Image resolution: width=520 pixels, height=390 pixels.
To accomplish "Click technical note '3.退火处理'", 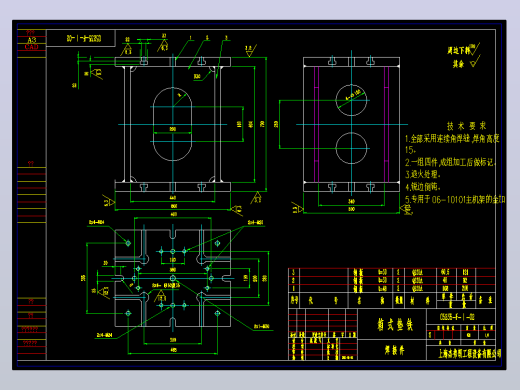I will coord(423,174).
